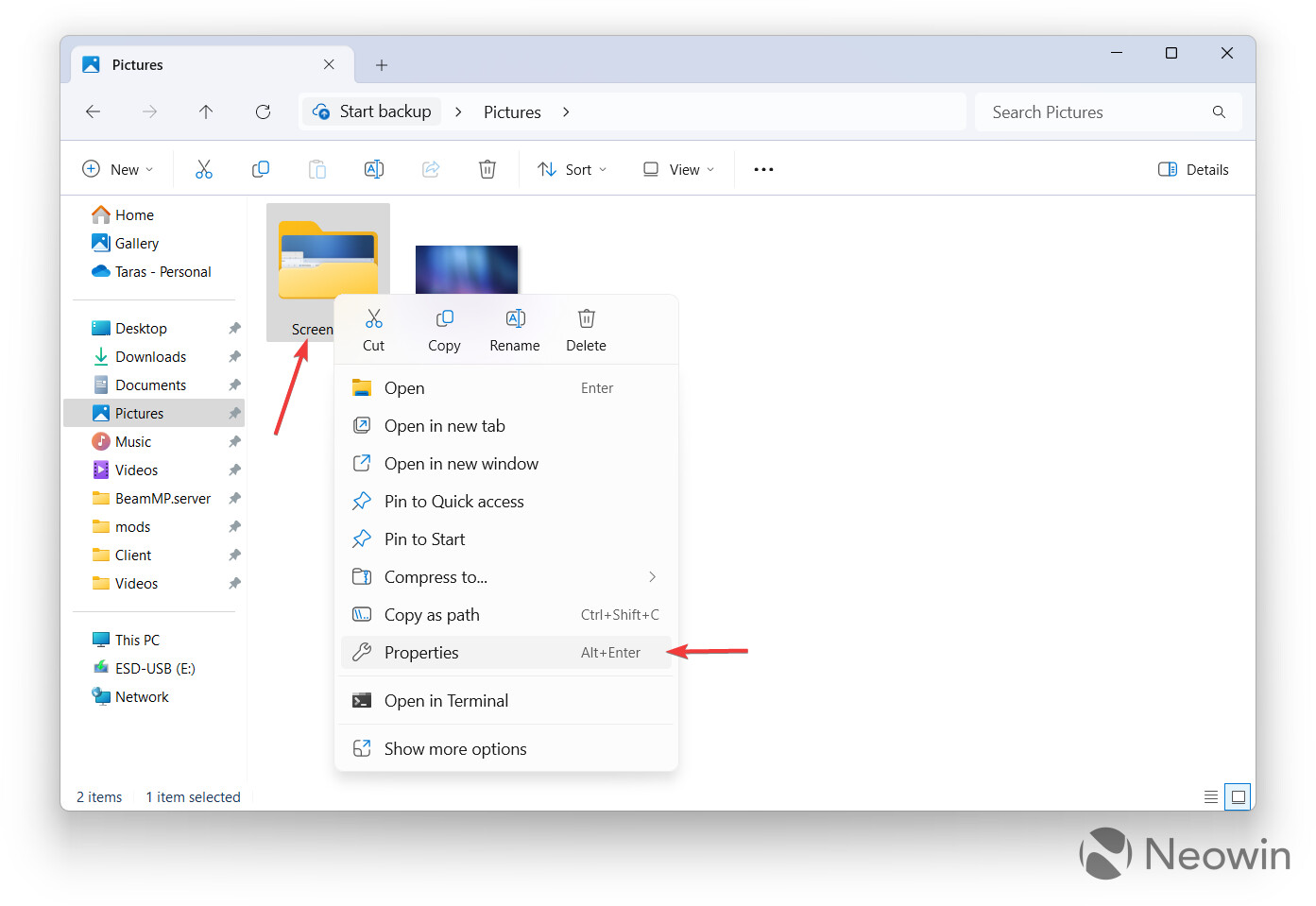
Task: Click the Copy icon in the toolbar
Action: point(261,169)
